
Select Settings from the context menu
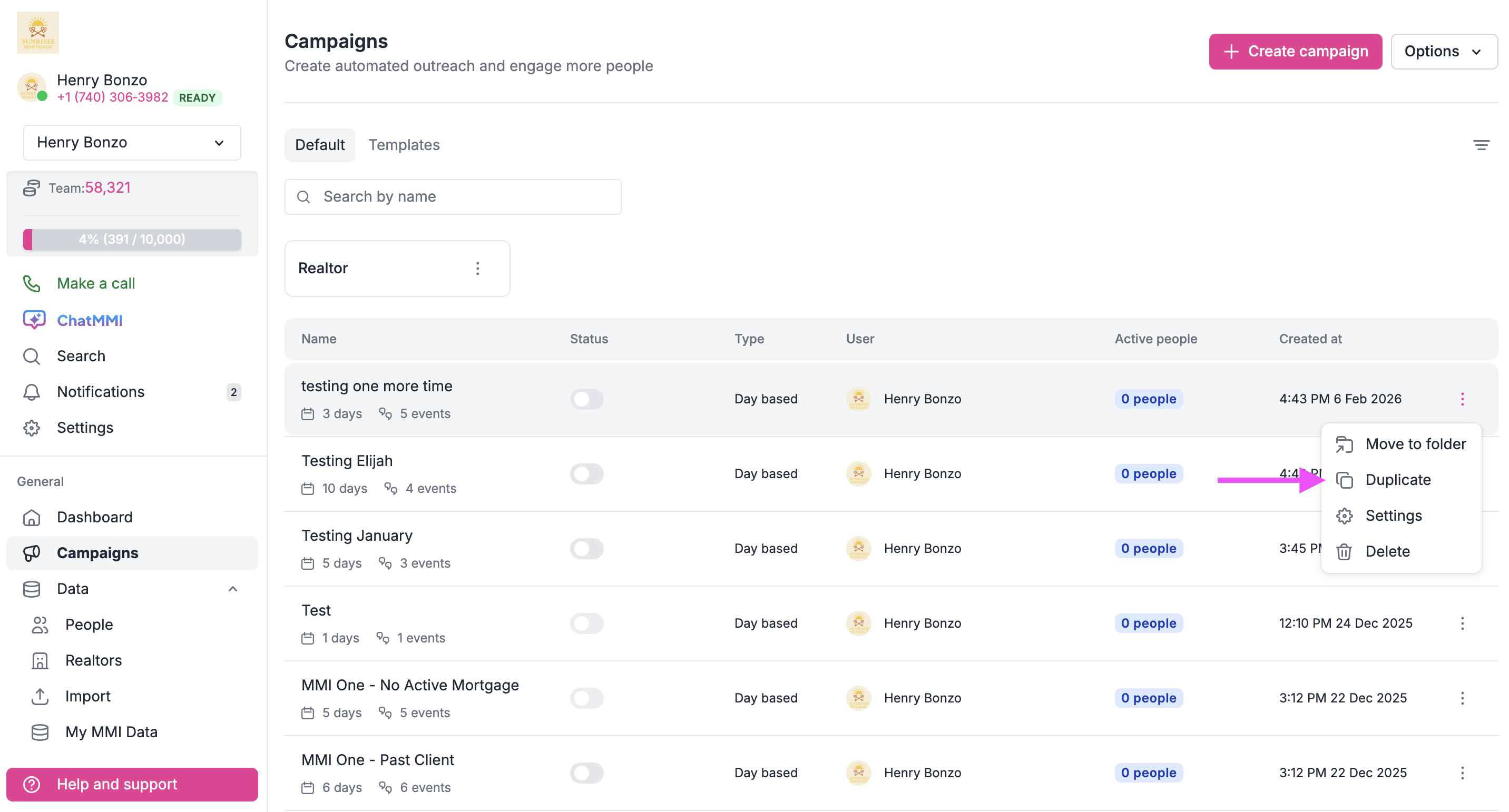click(x=1401, y=516)
